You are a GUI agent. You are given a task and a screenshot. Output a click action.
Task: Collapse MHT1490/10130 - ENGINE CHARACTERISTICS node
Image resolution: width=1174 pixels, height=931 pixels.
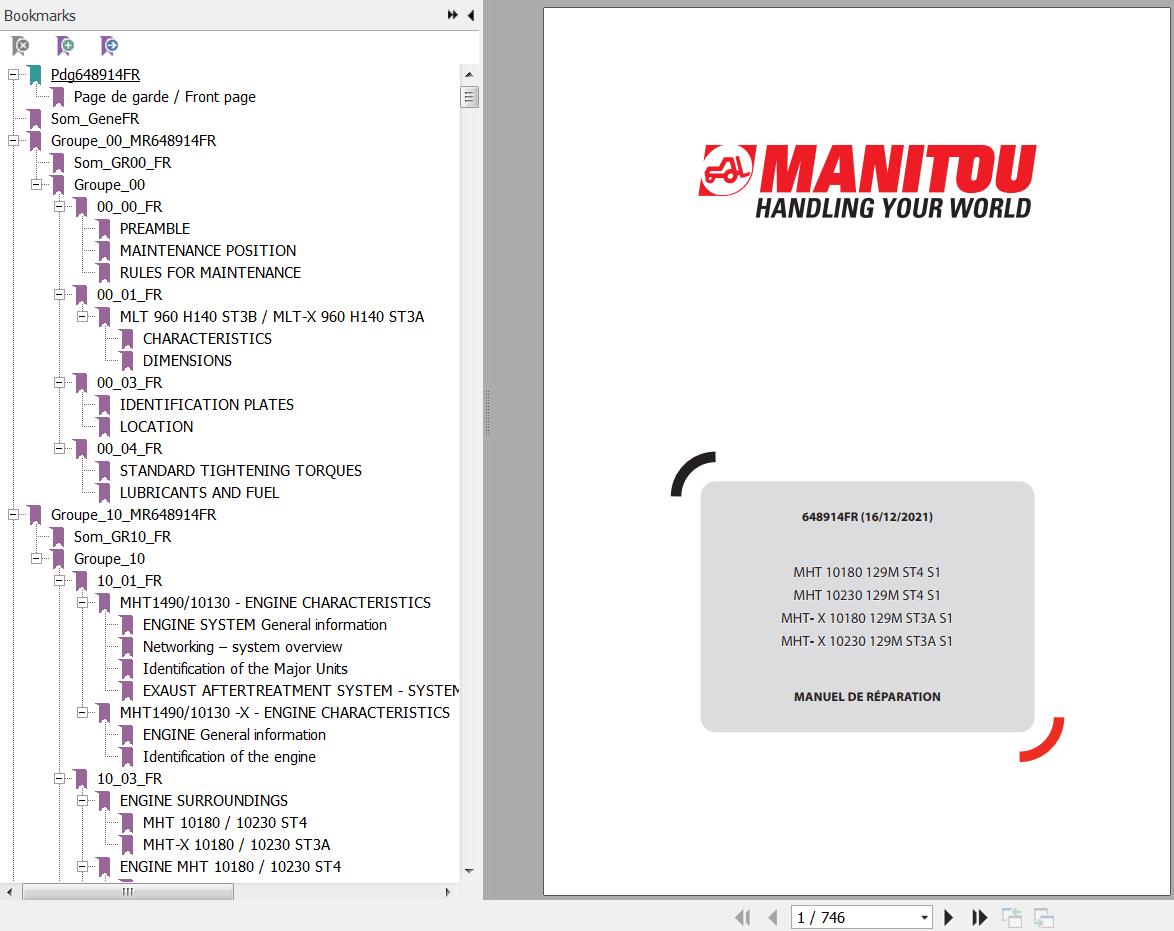click(82, 603)
